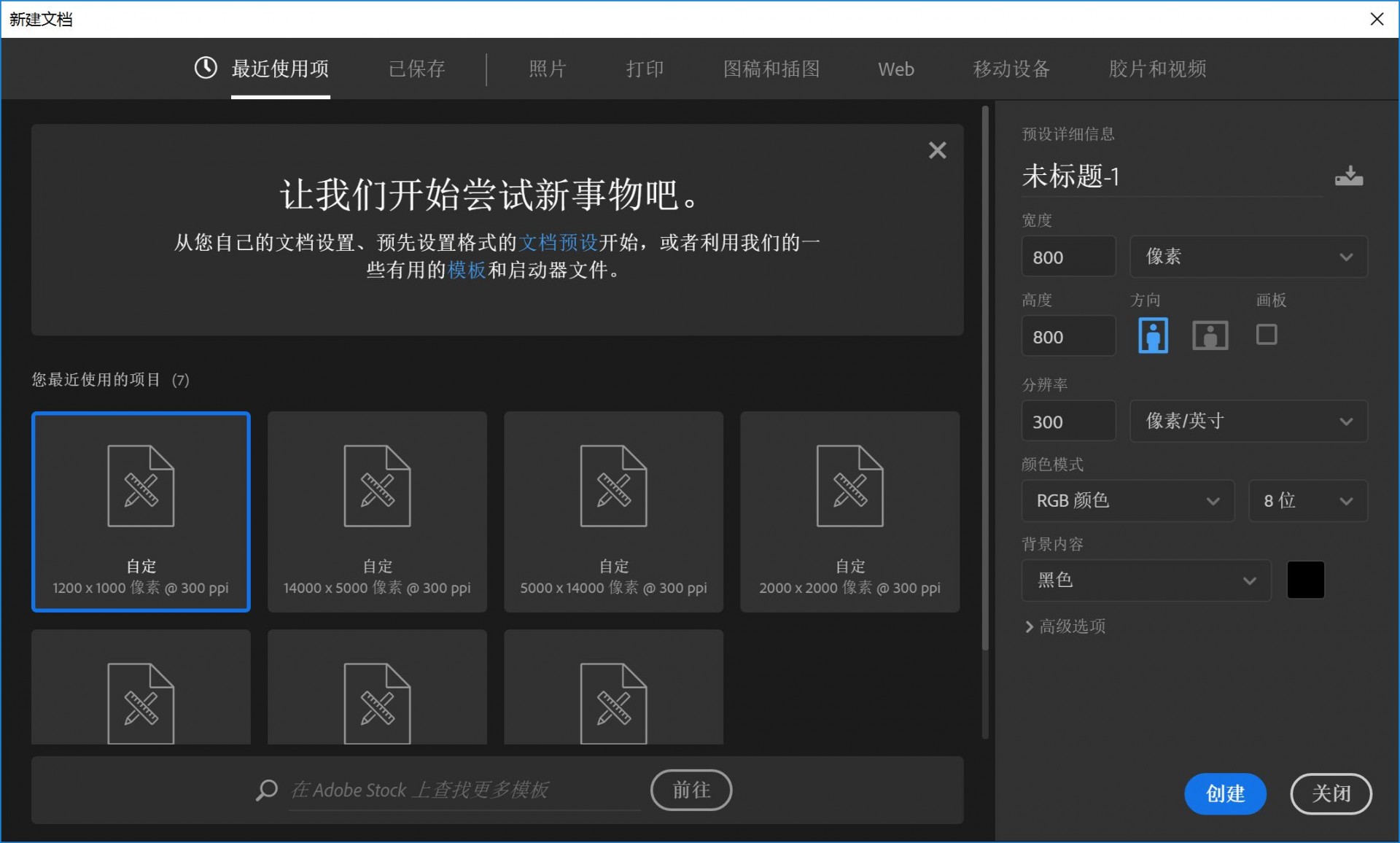1400x843 pixels.
Task: Enable the 画板 (artboard) checkbox
Action: (1267, 334)
